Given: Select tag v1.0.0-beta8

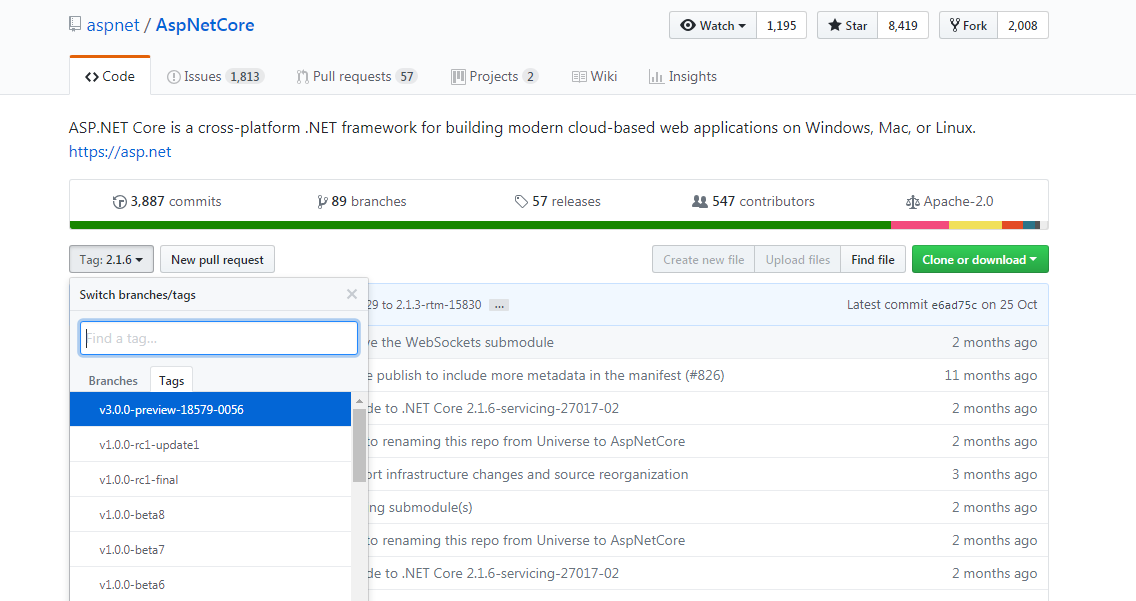Looking at the screenshot, I should pyautogui.click(x=210, y=514).
